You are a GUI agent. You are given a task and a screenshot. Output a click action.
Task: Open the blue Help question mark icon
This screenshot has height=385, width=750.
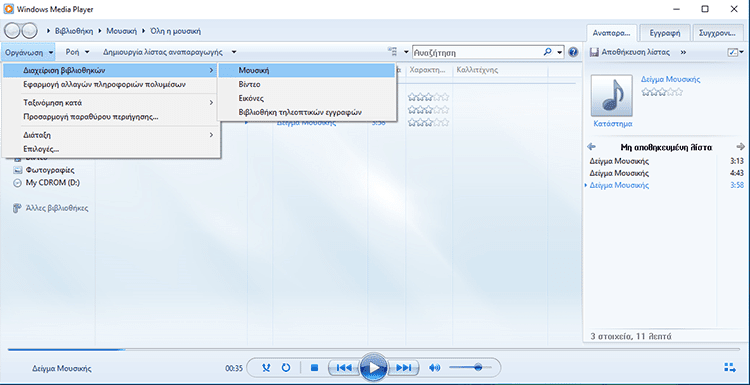[574, 52]
